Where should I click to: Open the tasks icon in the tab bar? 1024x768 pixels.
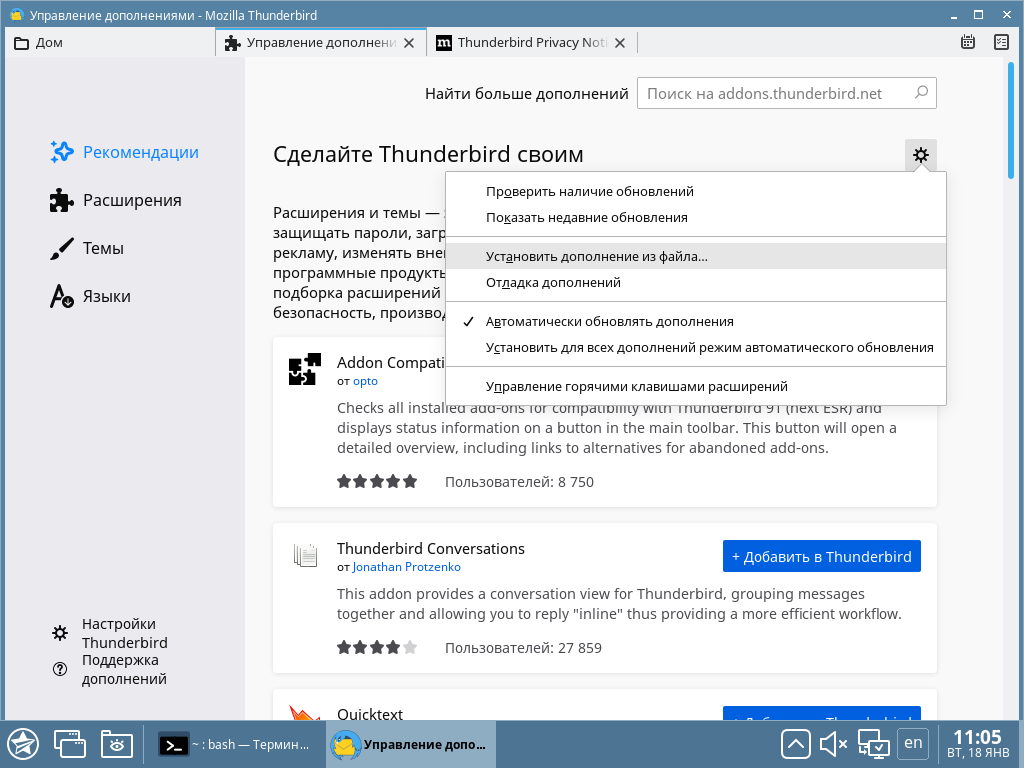tap(1001, 42)
